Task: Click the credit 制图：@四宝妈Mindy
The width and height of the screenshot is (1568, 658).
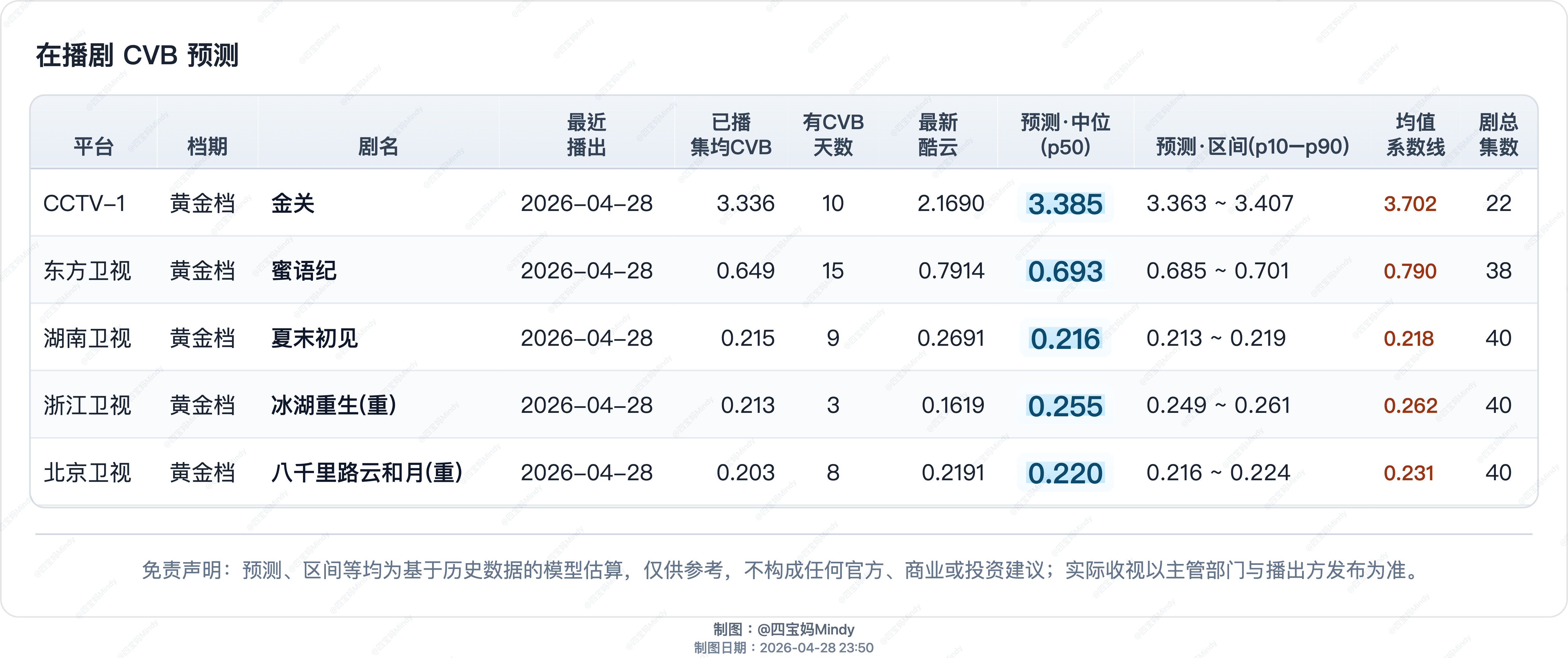Action: (784, 629)
